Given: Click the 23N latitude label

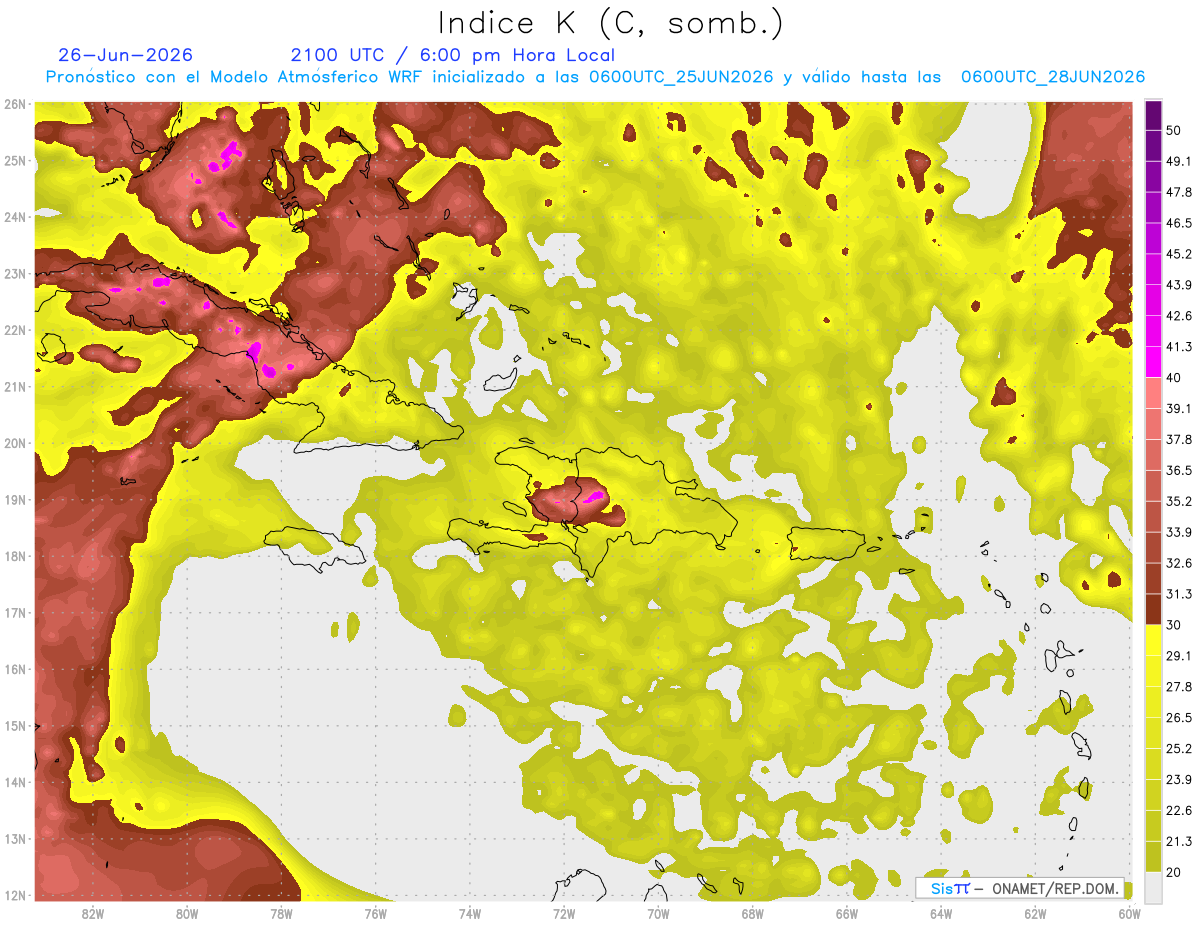Looking at the screenshot, I should click(15, 273).
